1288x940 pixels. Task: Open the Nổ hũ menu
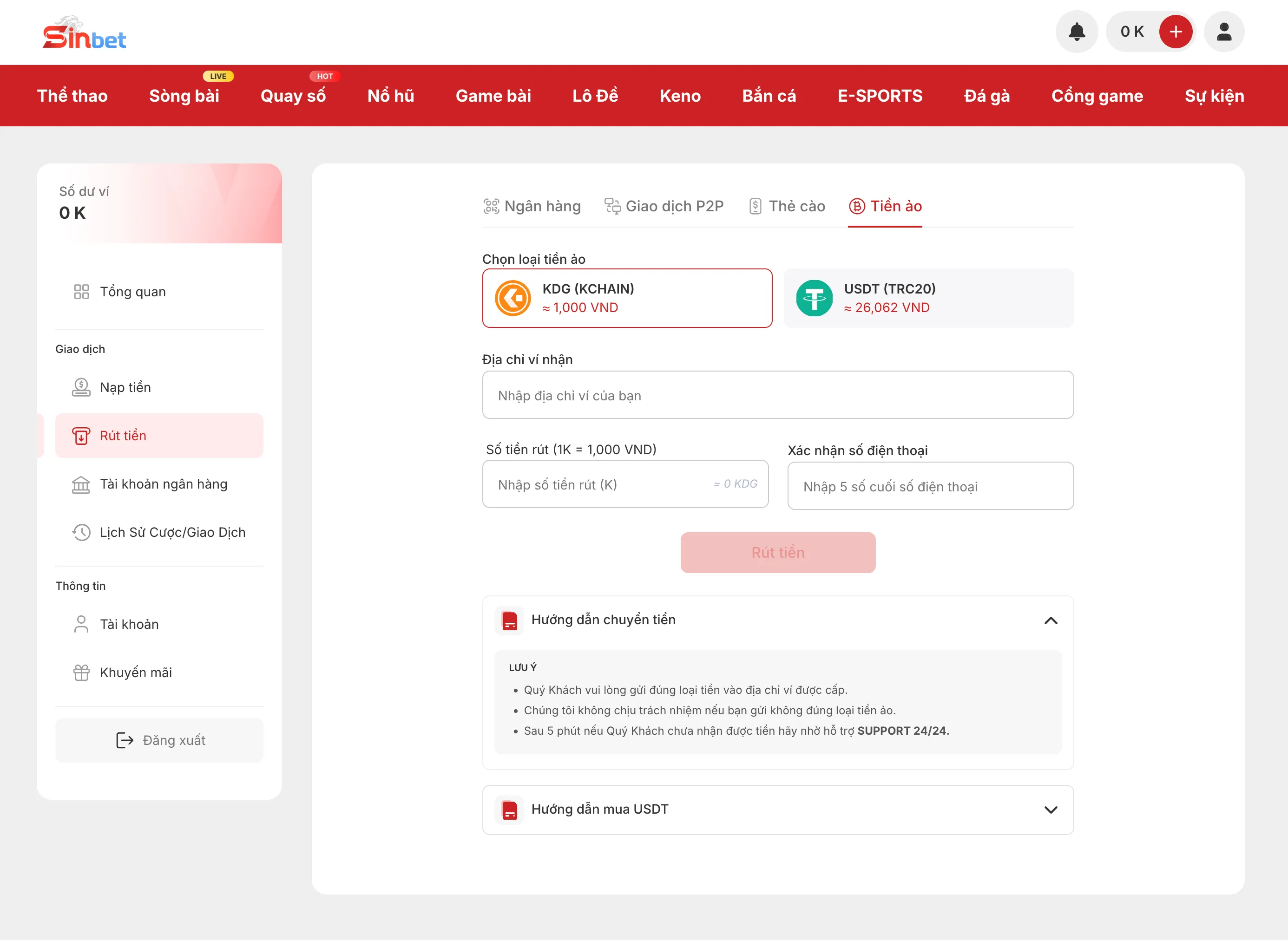(x=391, y=96)
